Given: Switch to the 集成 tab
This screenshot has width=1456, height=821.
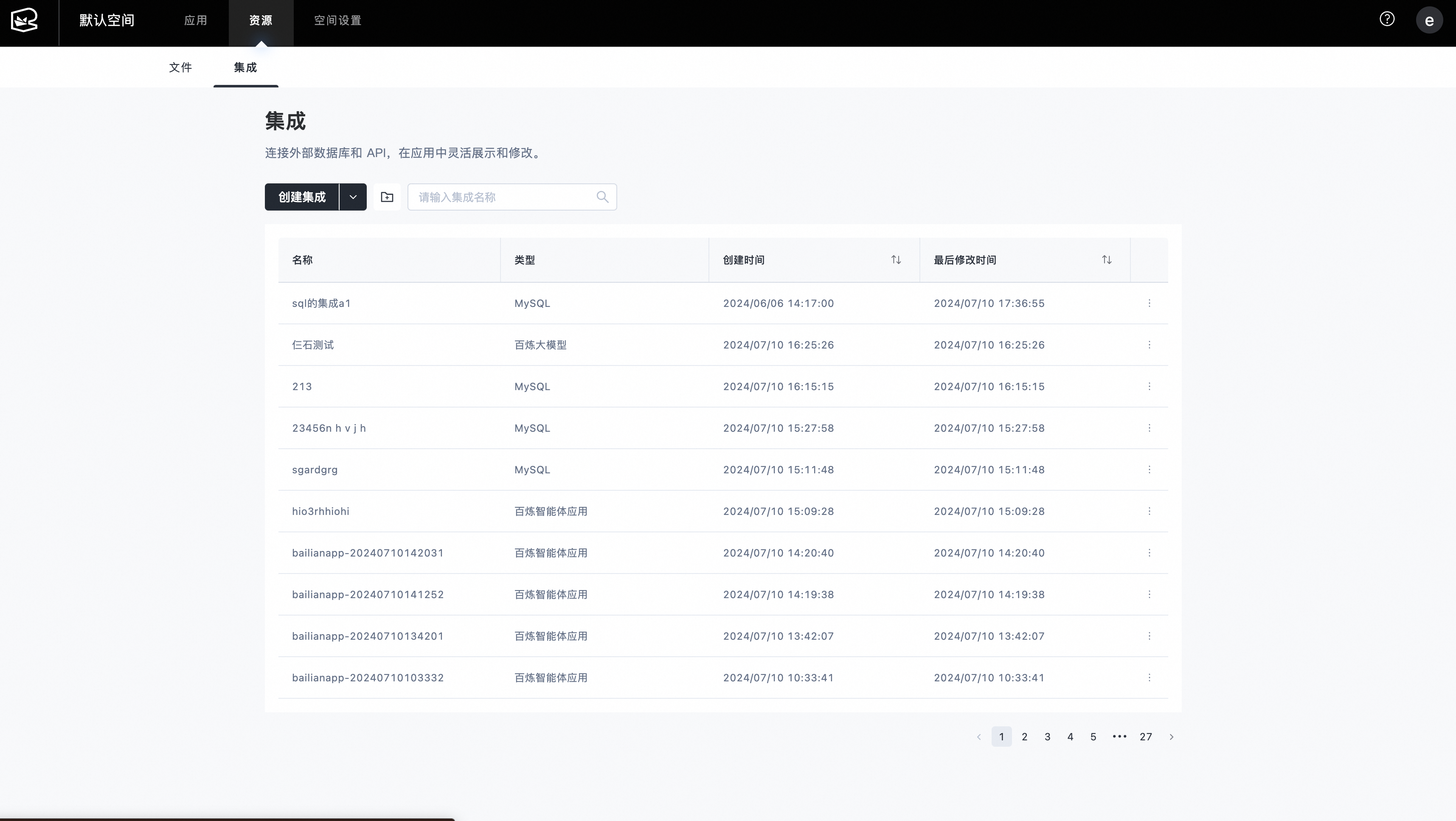Looking at the screenshot, I should click(x=245, y=67).
